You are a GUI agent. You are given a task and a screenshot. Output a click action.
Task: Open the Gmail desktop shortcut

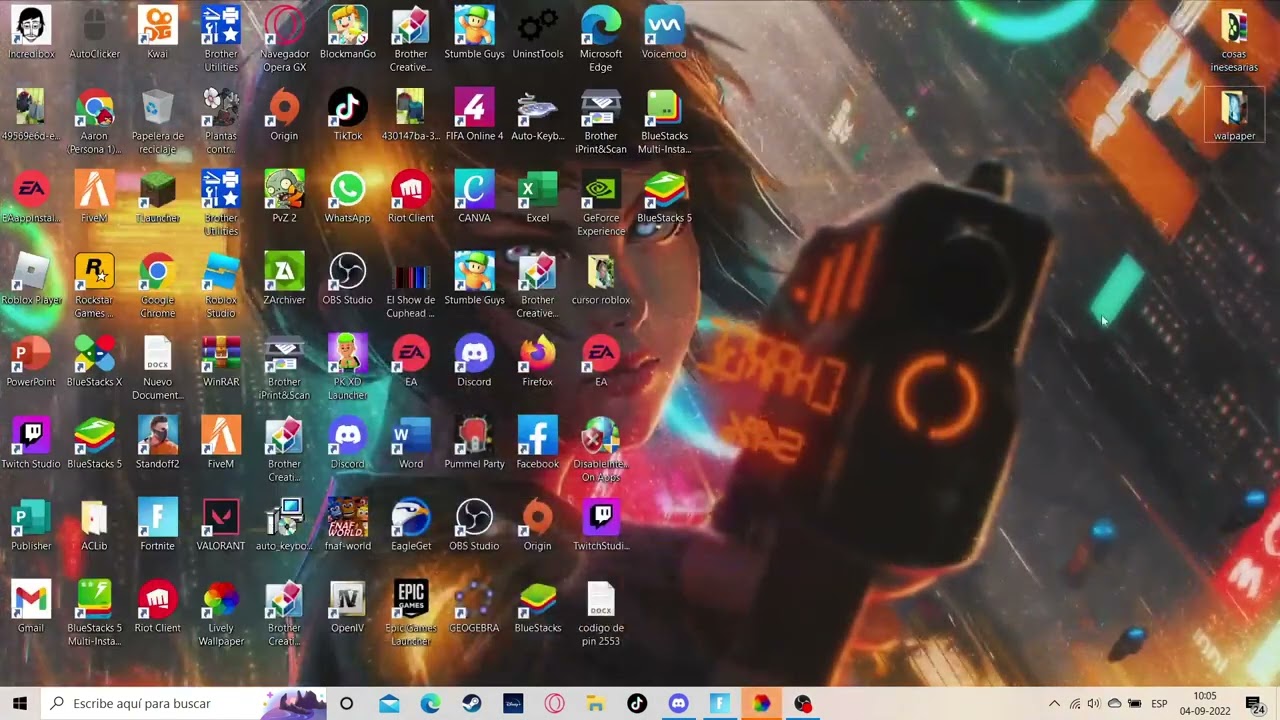[x=31, y=607]
